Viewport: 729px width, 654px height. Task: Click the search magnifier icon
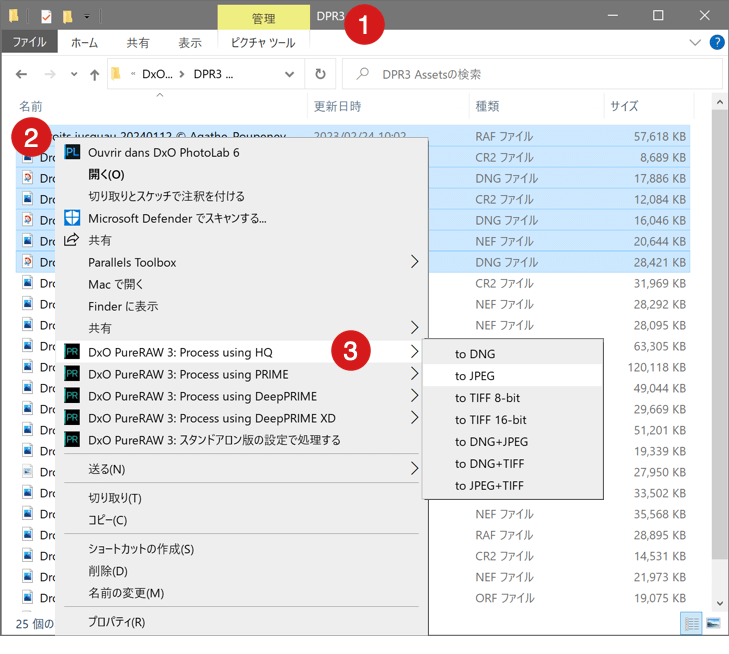[363, 73]
